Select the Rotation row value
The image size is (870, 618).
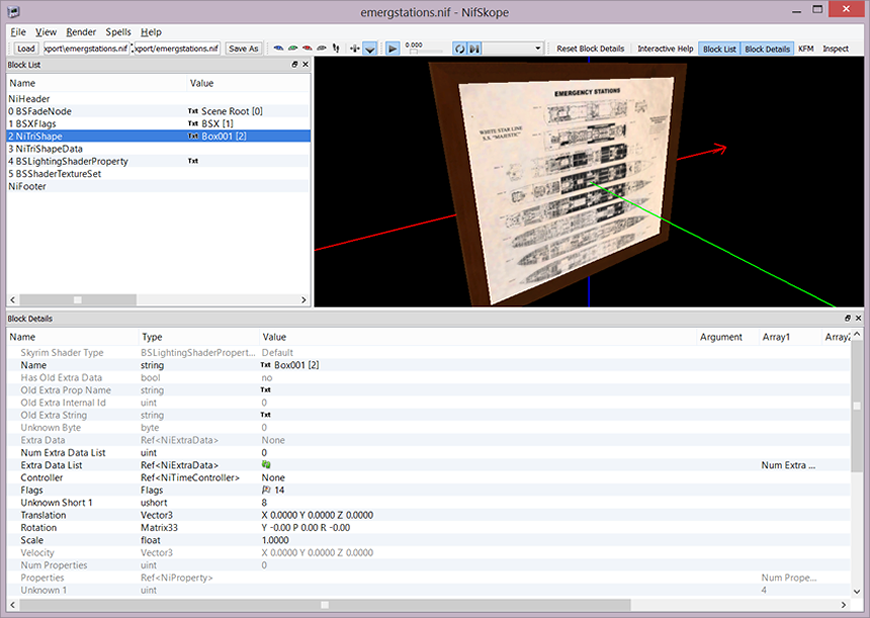tap(306, 528)
